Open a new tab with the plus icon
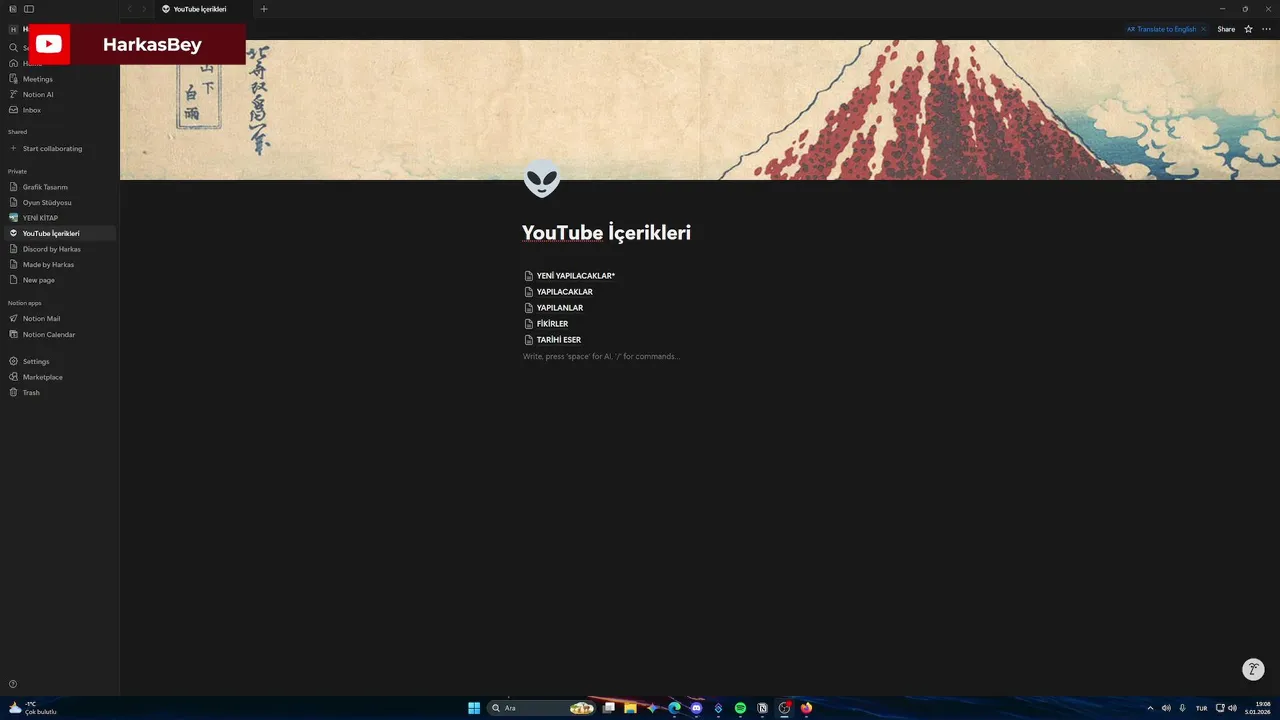Viewport: 1280px width, 720px height. (x=264, y=9)
